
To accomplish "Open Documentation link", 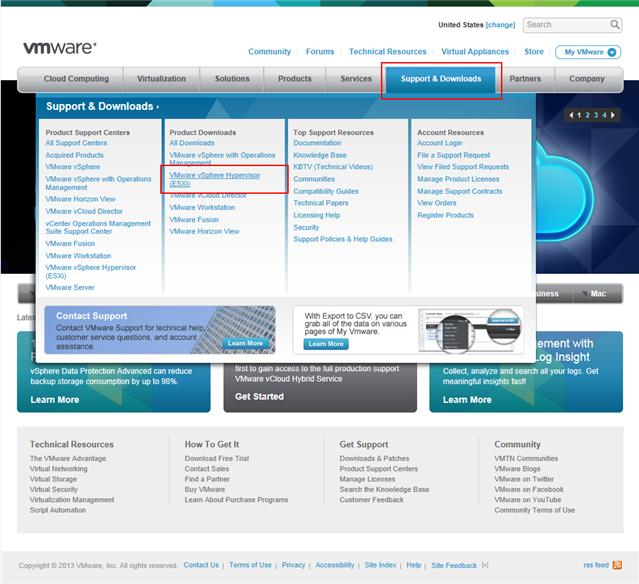I will [x=317, y=143].
